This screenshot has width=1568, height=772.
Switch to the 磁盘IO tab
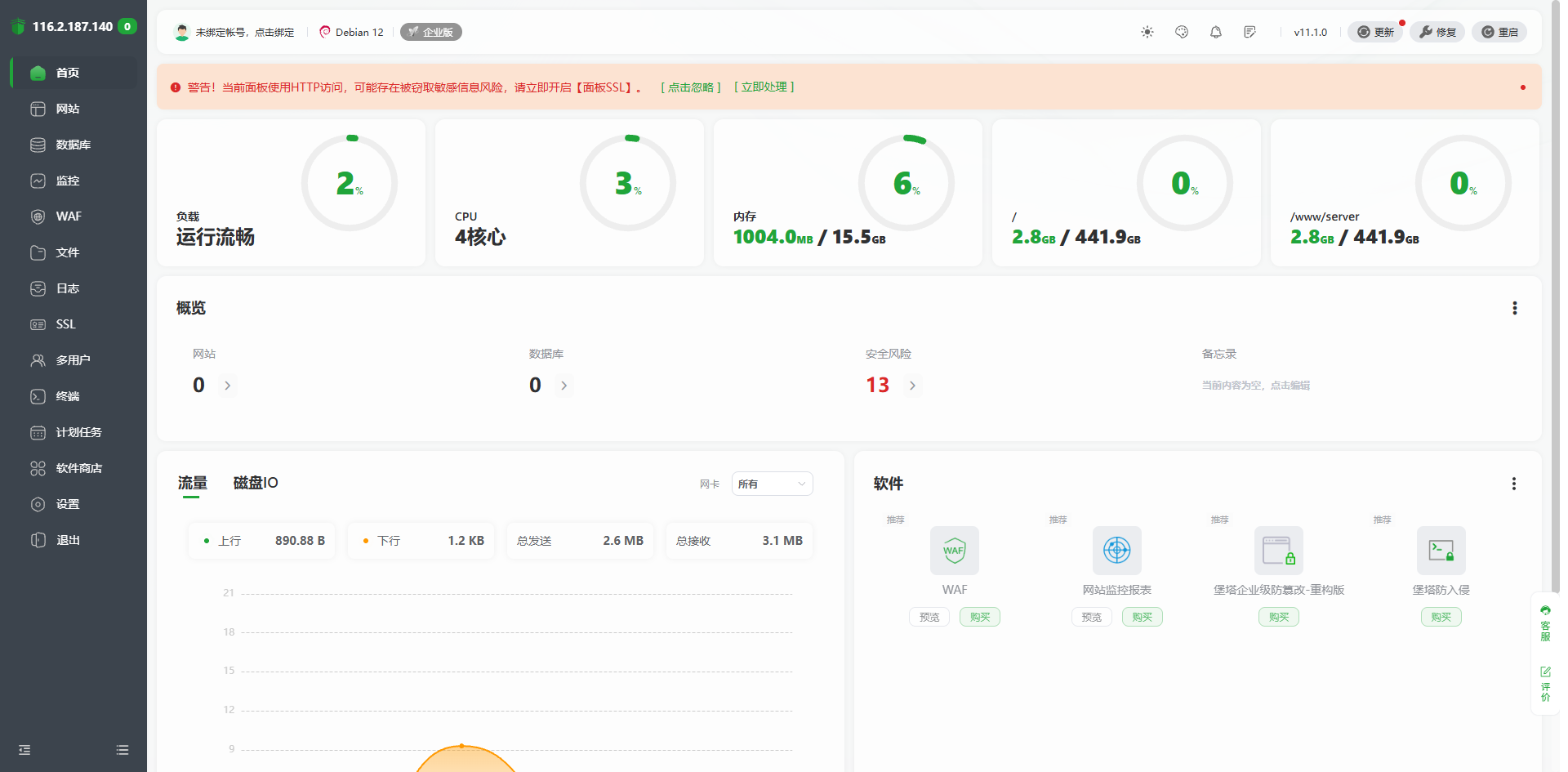256,483
